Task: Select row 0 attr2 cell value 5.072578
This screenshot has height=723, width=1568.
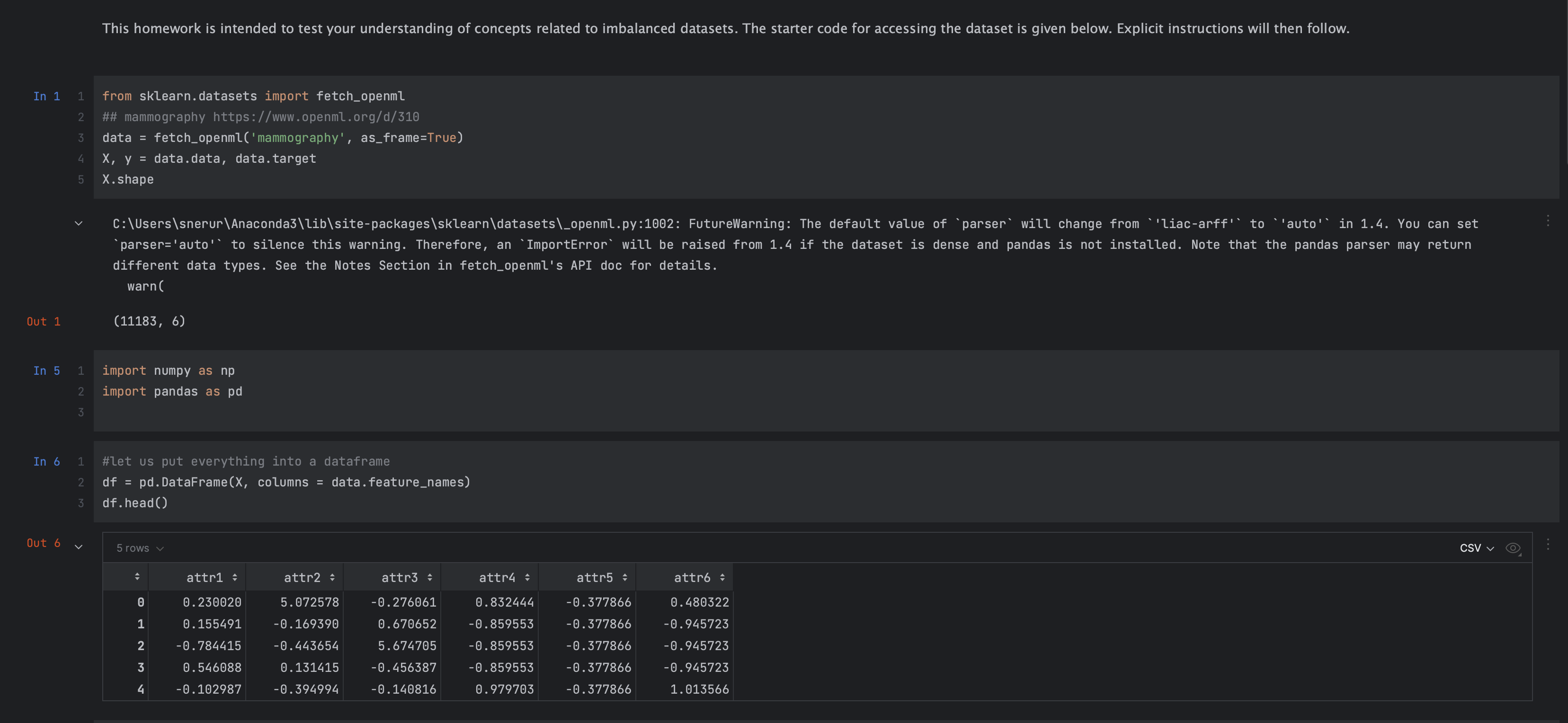Action: (x=309, y=602)
